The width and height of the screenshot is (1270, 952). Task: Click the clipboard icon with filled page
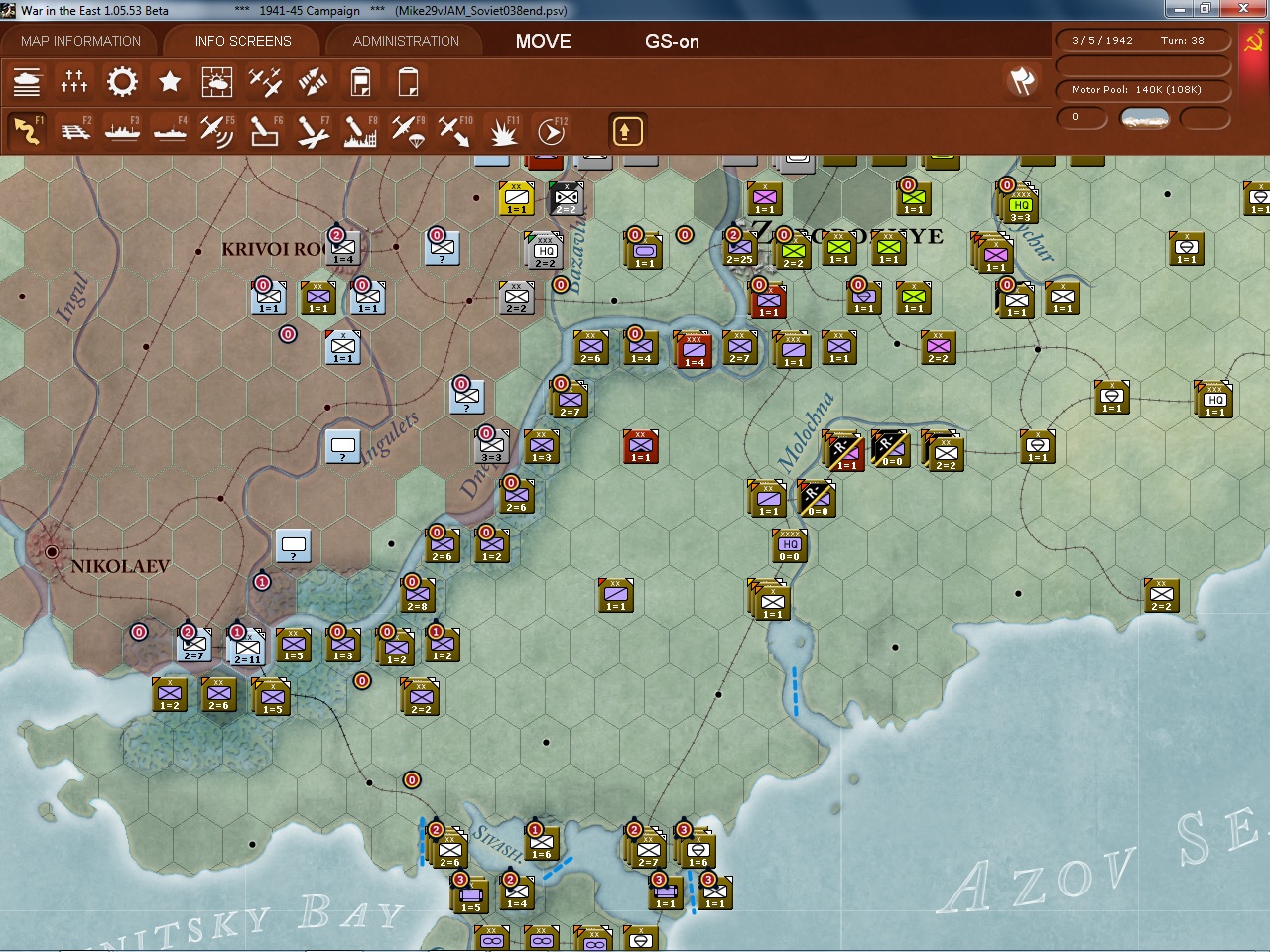(x=360, y=82)
